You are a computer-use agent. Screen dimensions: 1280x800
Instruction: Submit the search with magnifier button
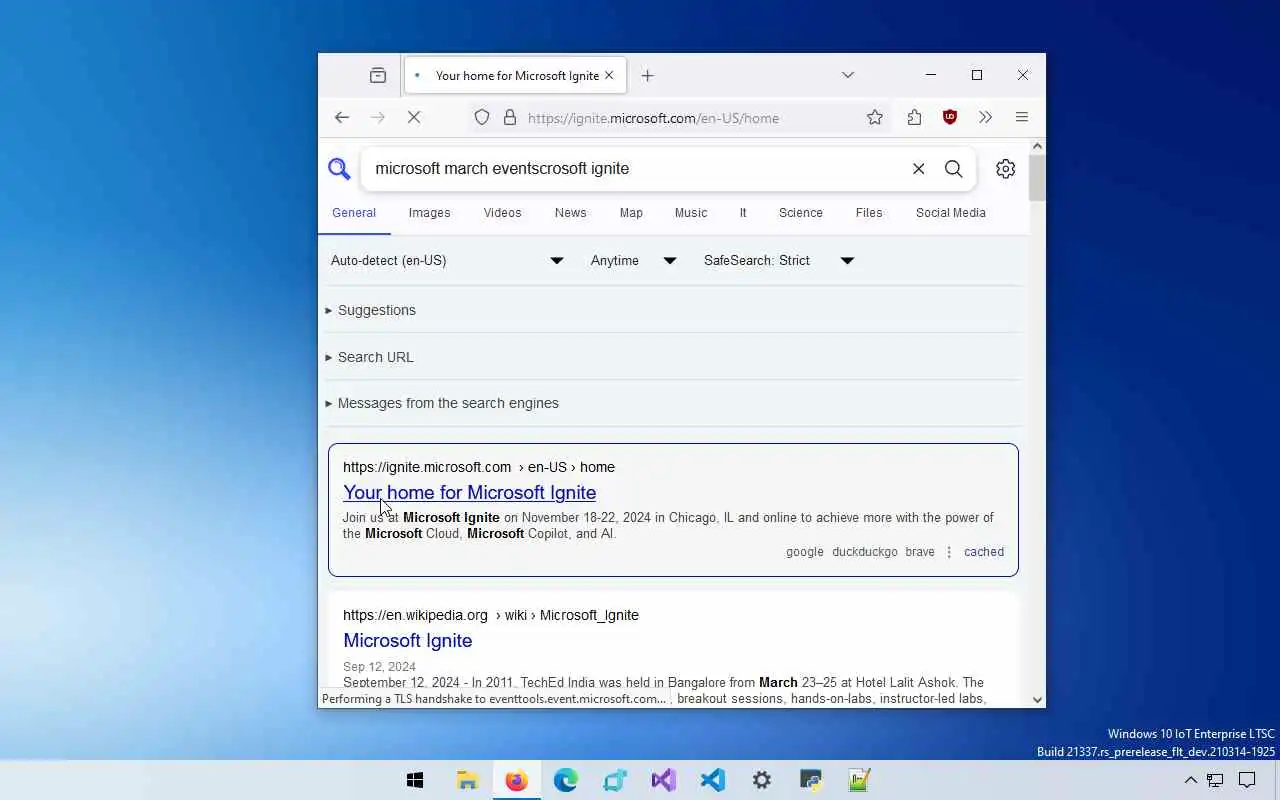coord(954,169)
